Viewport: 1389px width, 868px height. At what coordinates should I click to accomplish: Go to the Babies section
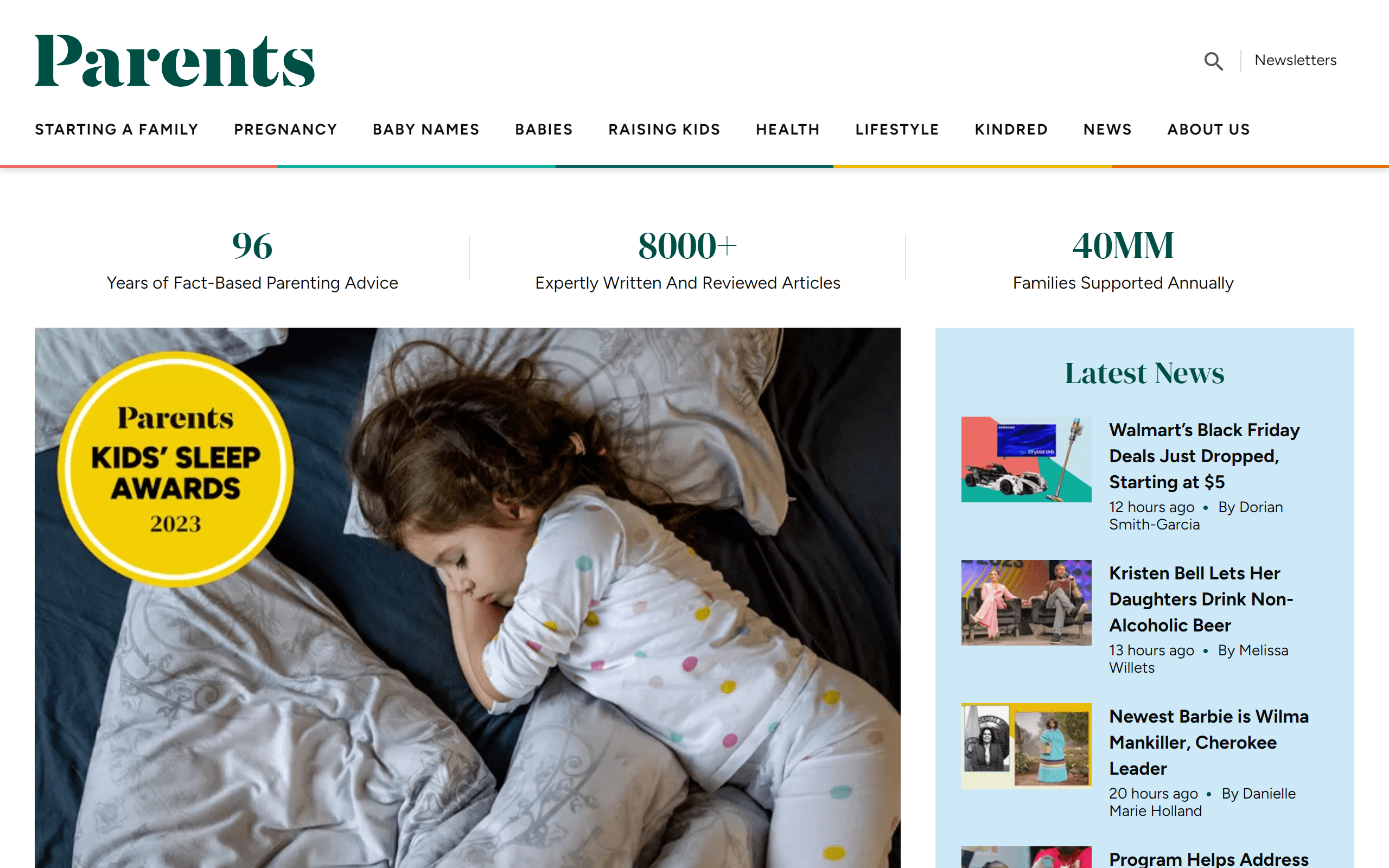pos(544,129)
